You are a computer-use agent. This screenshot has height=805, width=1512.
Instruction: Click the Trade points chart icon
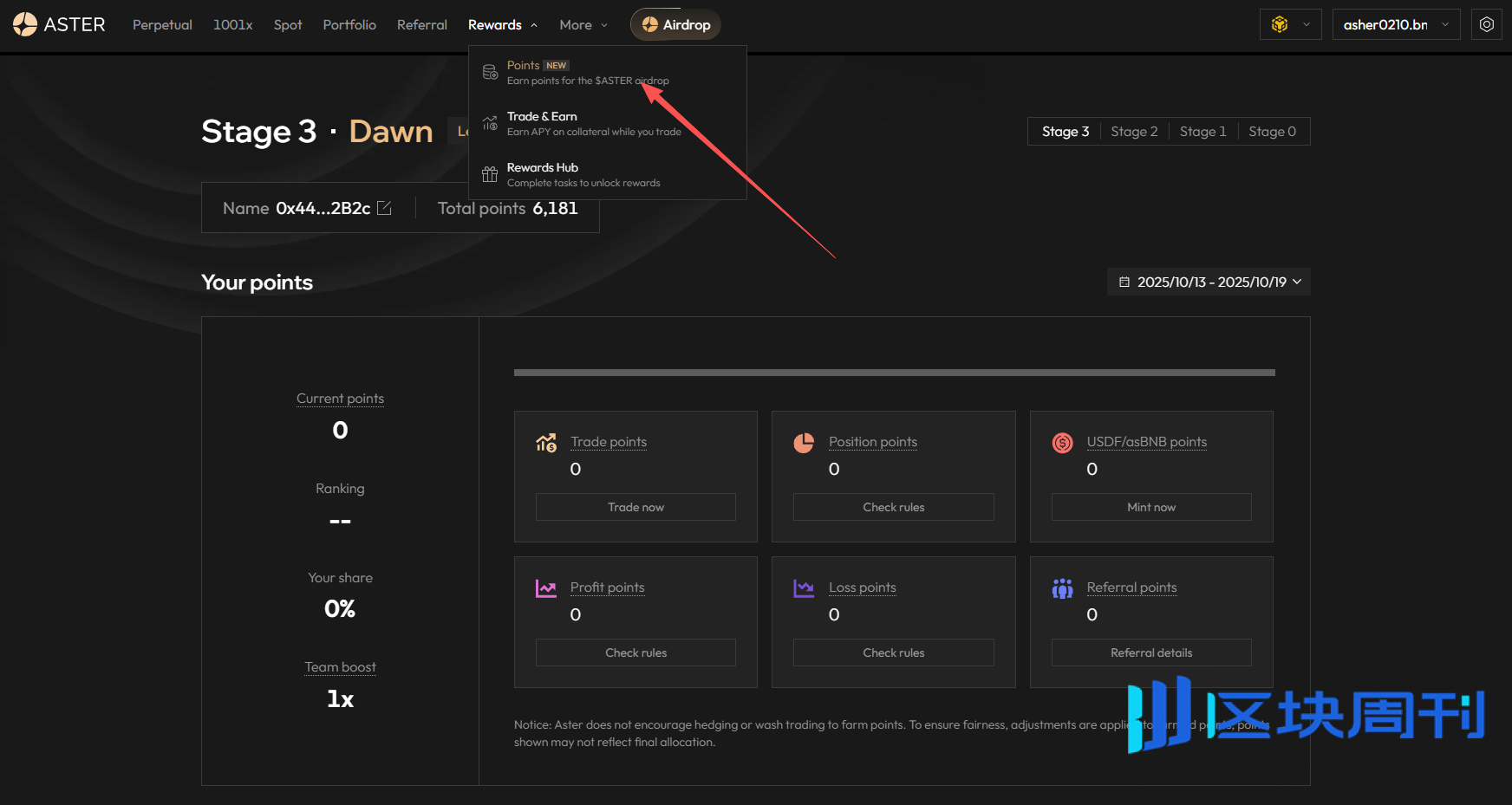(546, 443)
